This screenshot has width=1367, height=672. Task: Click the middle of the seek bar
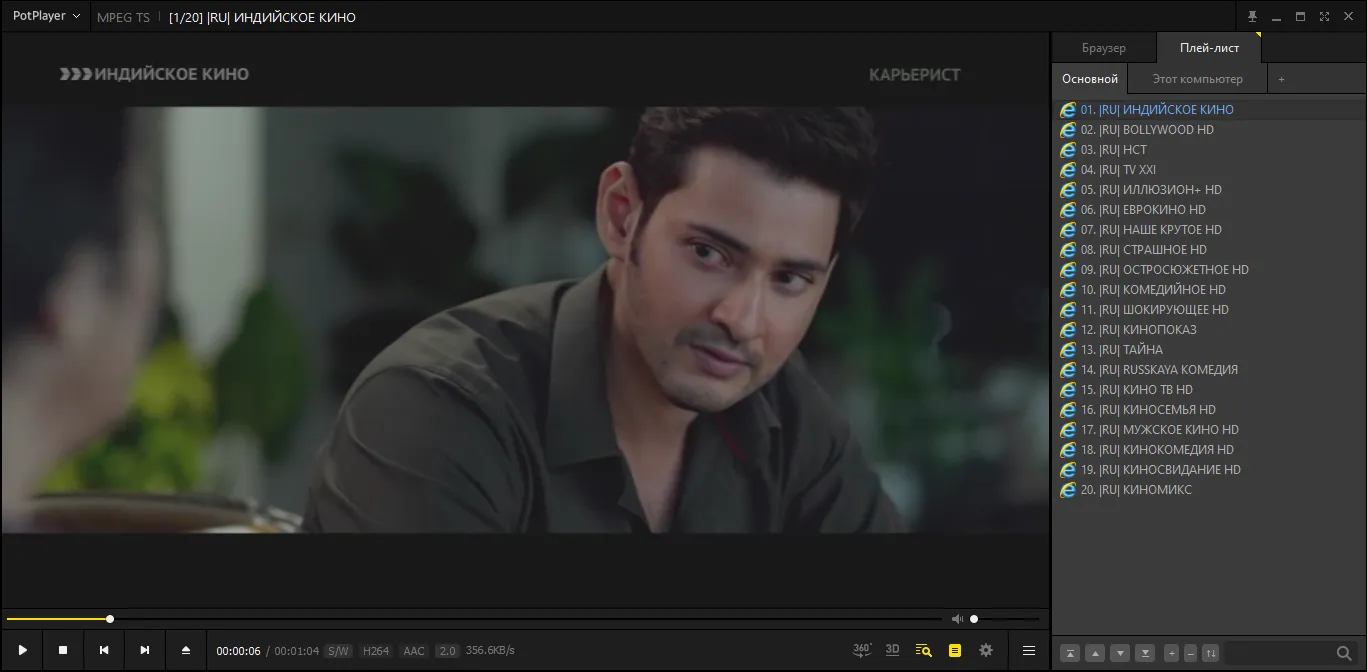(474, 619)
